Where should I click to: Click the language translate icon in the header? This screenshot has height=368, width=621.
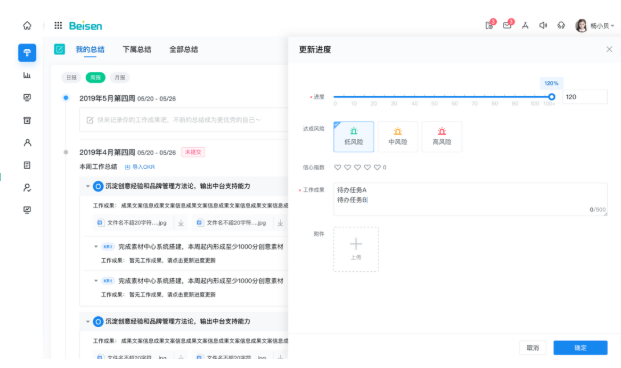click(525, 26)
